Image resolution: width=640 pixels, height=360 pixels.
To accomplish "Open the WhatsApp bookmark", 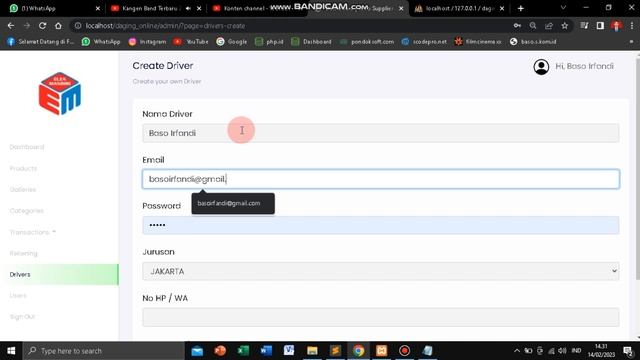I will 101,42.
